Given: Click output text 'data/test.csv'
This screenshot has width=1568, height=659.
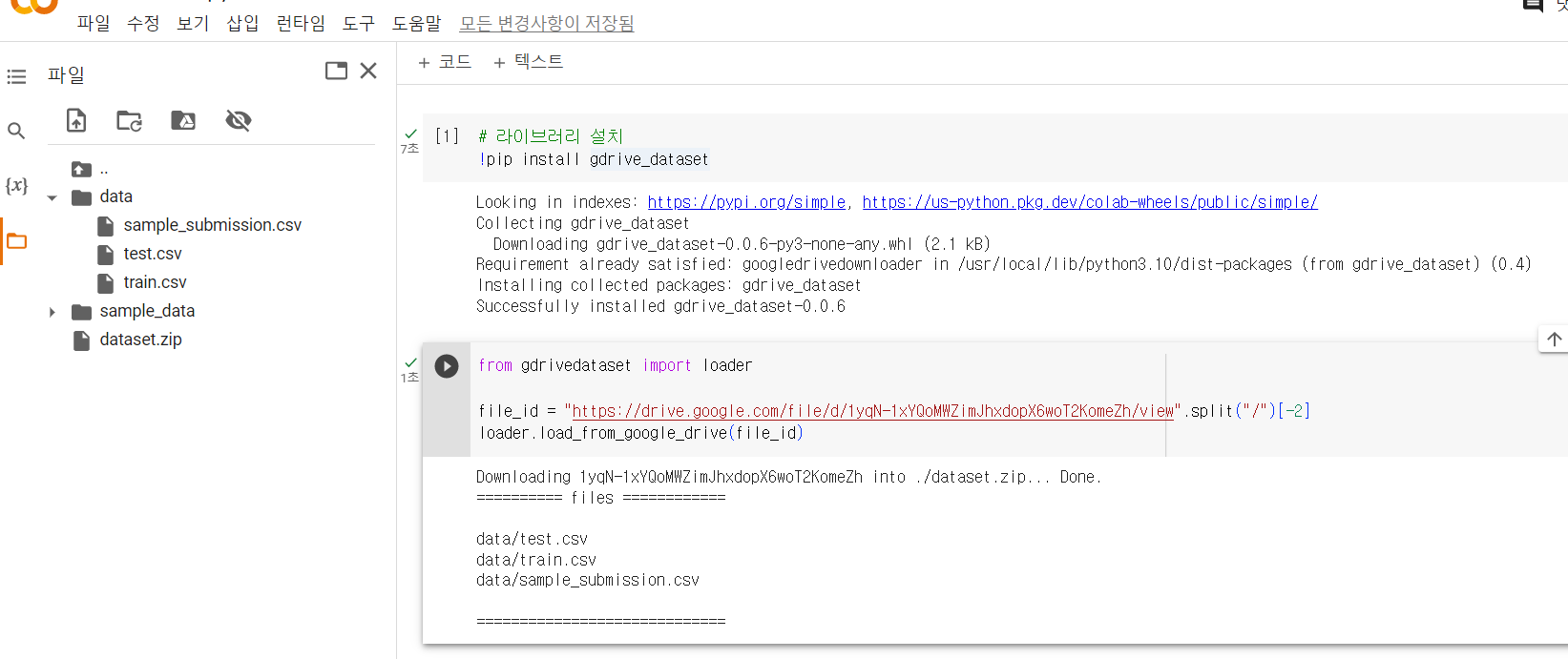Looking at the screenshot, I should click(533, 539).
